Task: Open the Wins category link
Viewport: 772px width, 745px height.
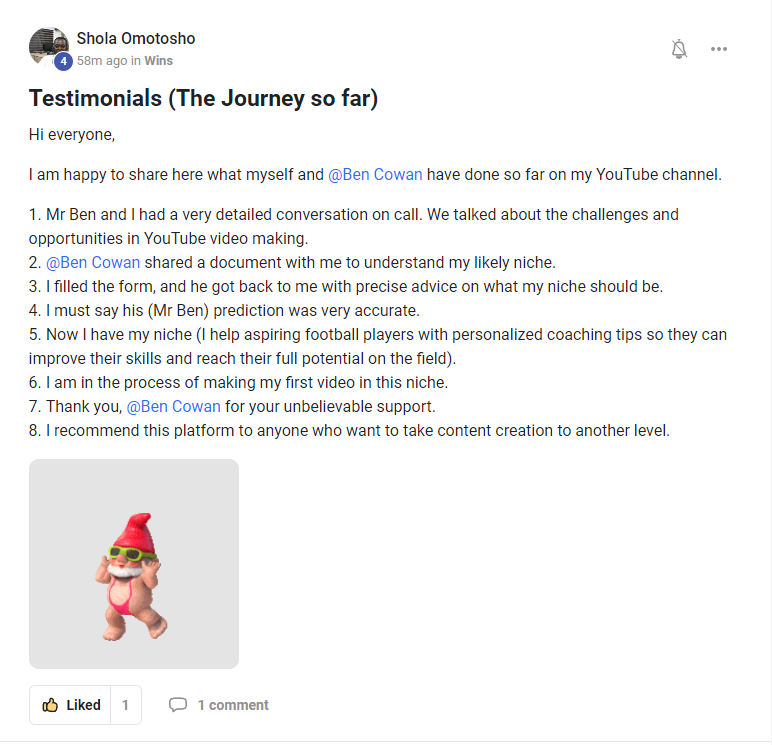Action: point(159,61)
